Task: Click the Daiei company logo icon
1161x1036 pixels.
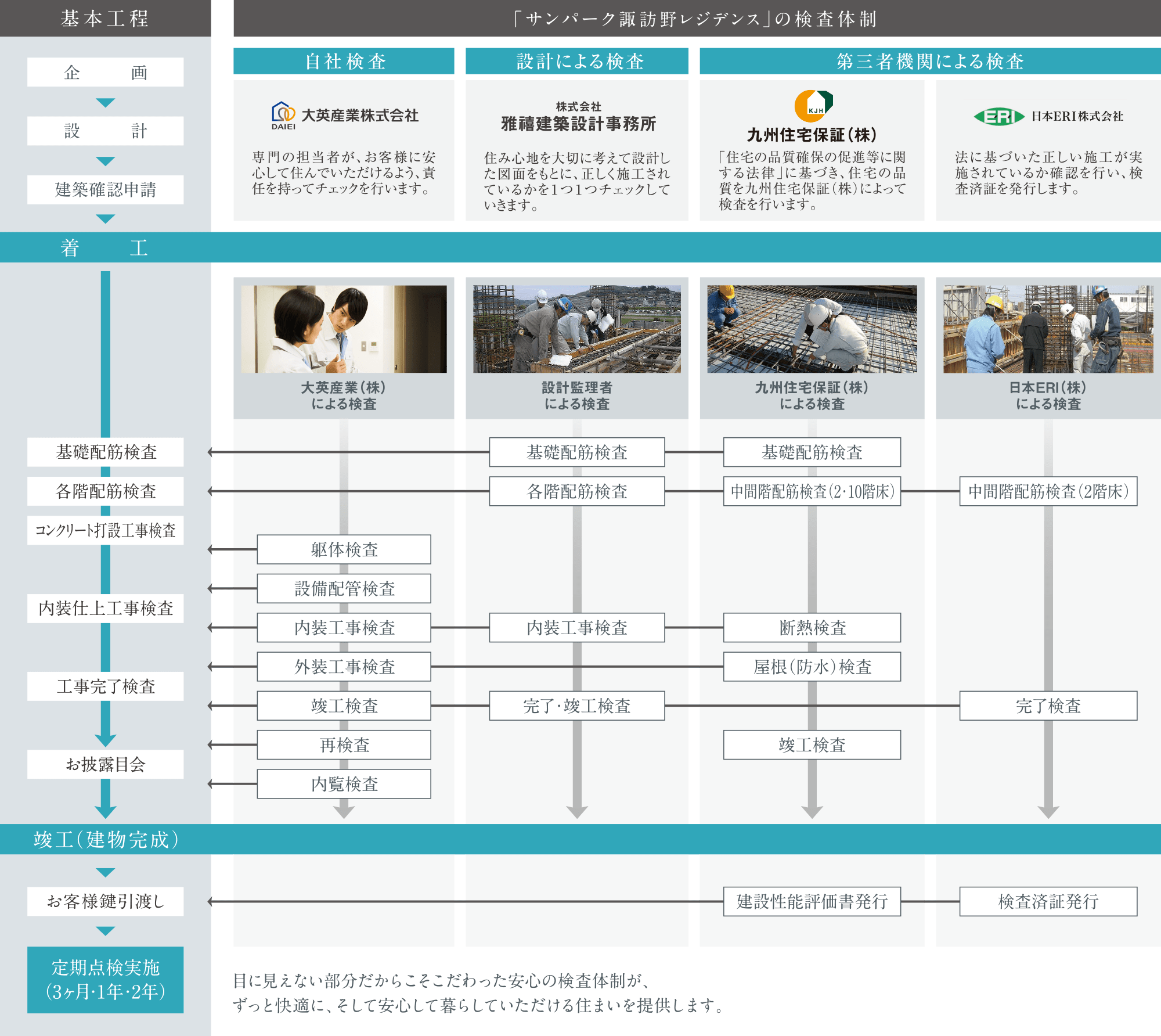Action: pos(283,114)
